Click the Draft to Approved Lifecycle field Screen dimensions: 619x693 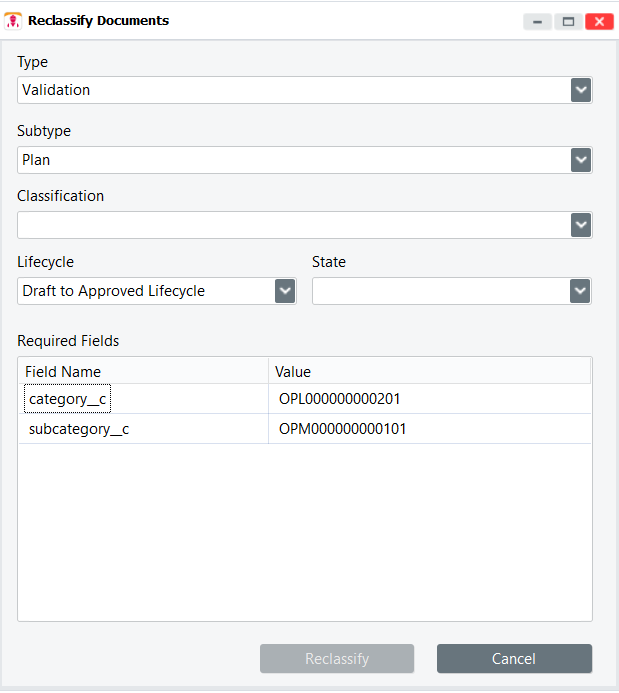tap(146, 291)
